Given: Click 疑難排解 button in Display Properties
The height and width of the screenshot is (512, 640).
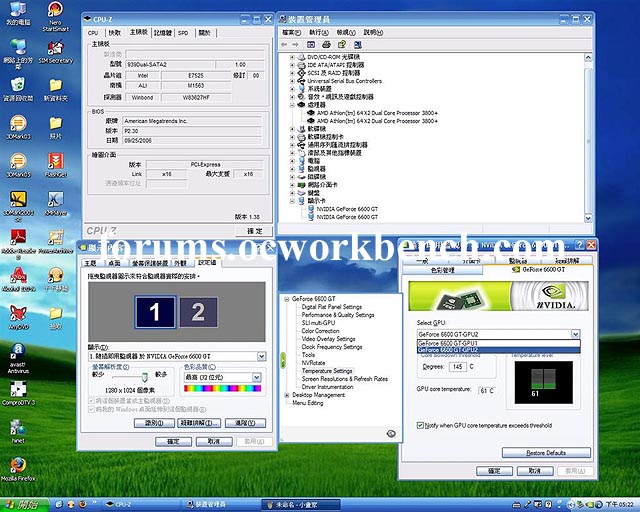Looking at the screenshot, I should 199,423.
